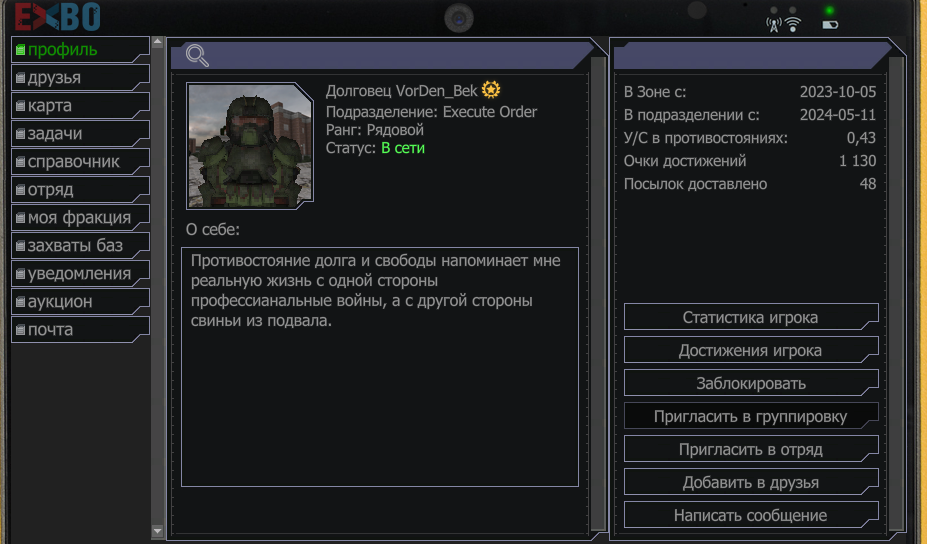
Task: Click the antenna tower signal icon
Action: [774, 25]
